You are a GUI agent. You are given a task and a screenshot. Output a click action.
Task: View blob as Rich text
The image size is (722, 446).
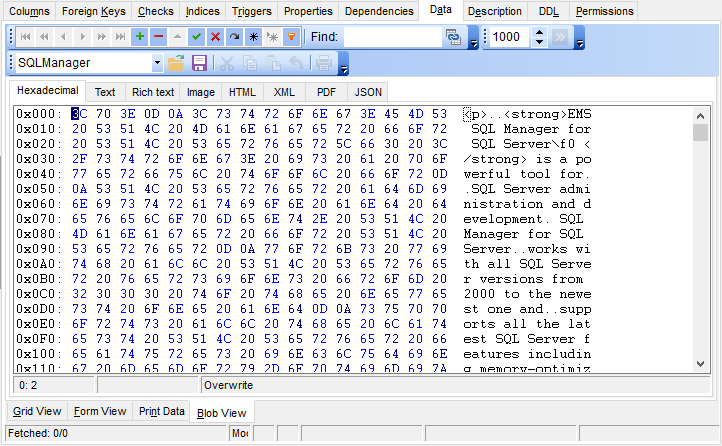(153, 92)
